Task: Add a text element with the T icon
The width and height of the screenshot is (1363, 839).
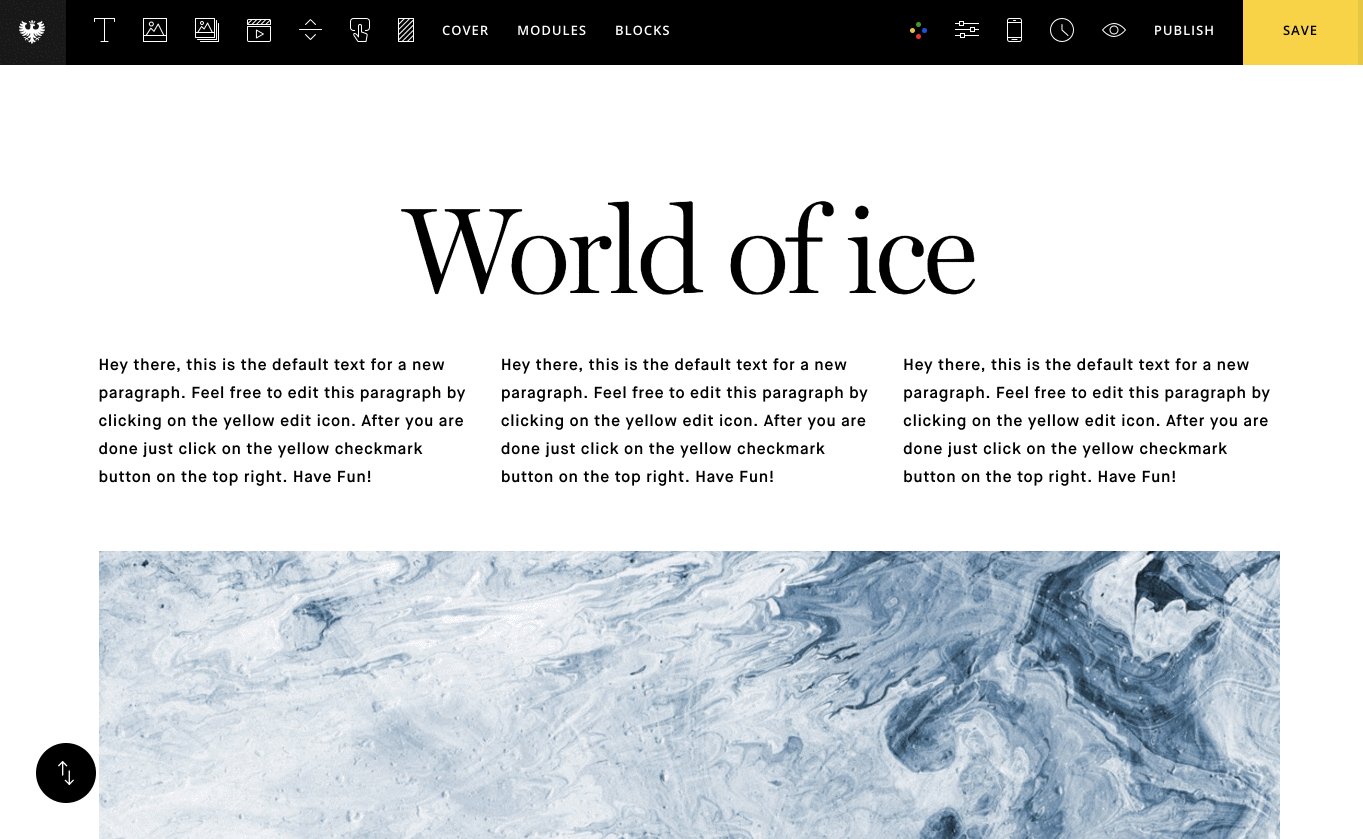Action: (x=104, y=31)
